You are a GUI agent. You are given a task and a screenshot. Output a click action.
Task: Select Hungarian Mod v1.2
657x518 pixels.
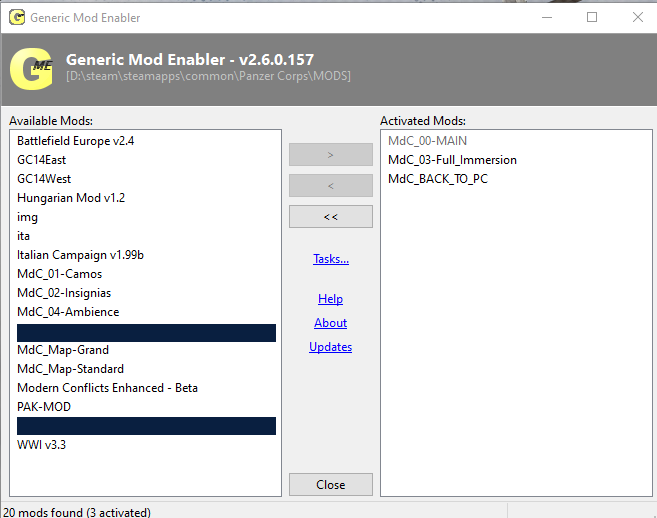tap(71, 198)
